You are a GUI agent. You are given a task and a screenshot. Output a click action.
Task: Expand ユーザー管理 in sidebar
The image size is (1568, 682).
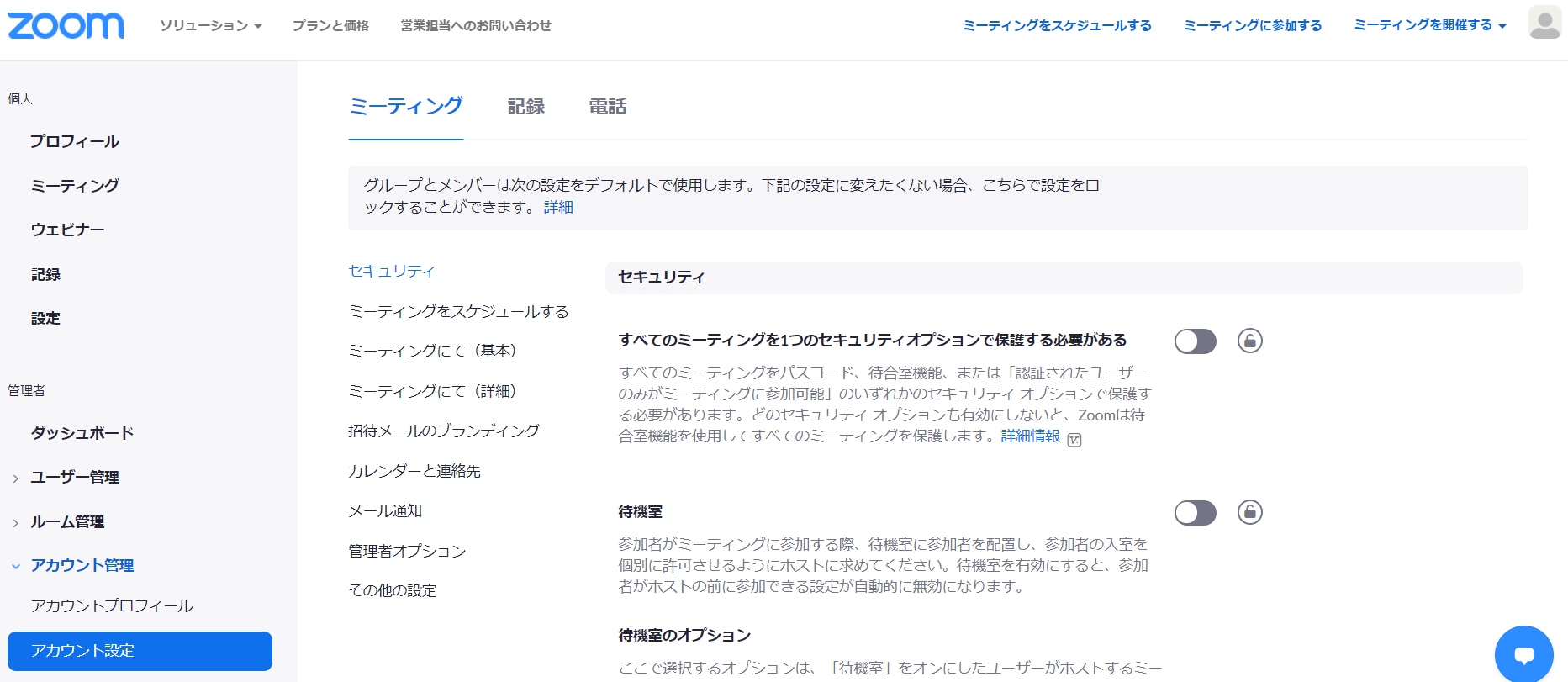75,477
